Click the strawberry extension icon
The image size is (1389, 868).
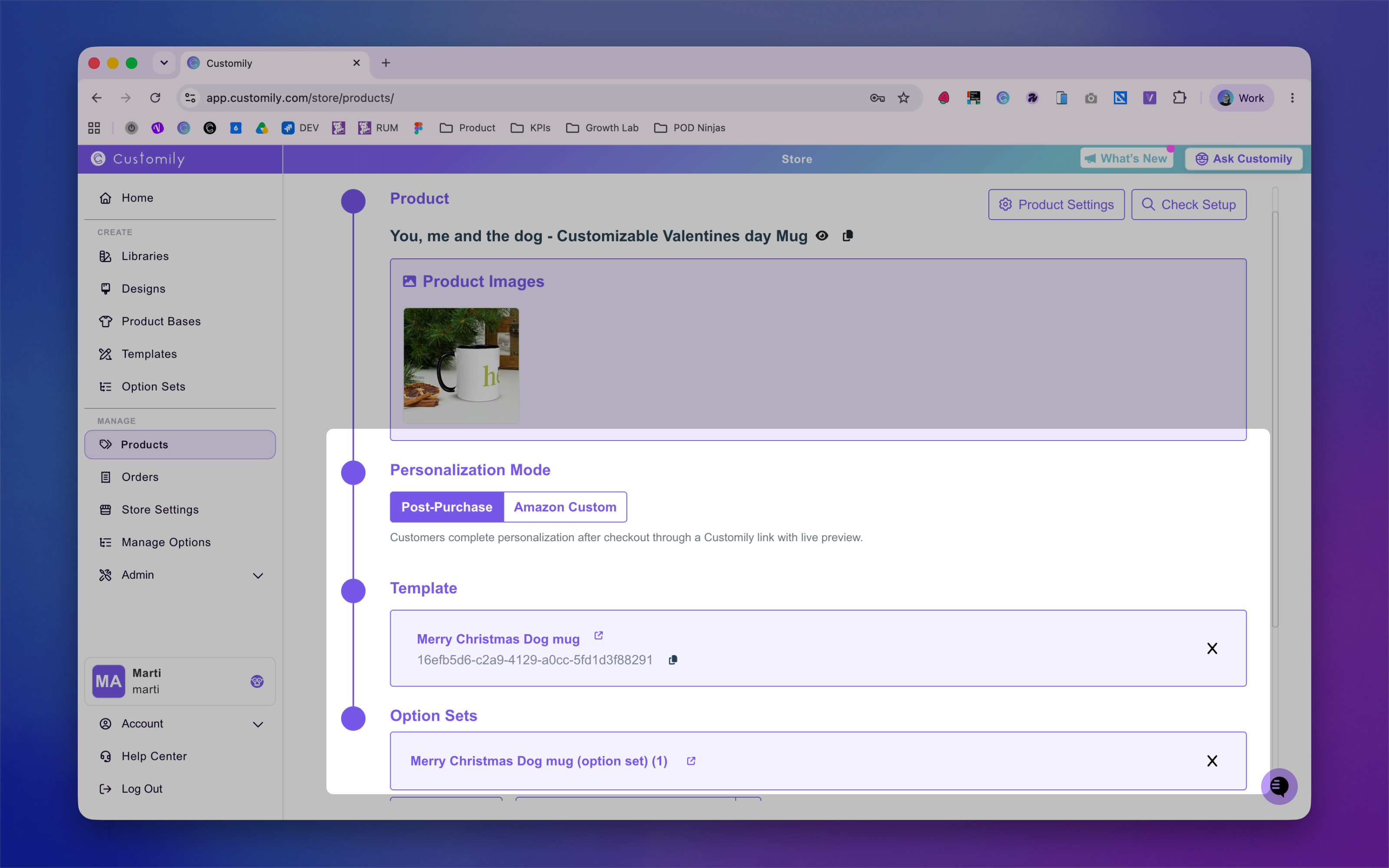pyautogui.click(x=944, y=98)
